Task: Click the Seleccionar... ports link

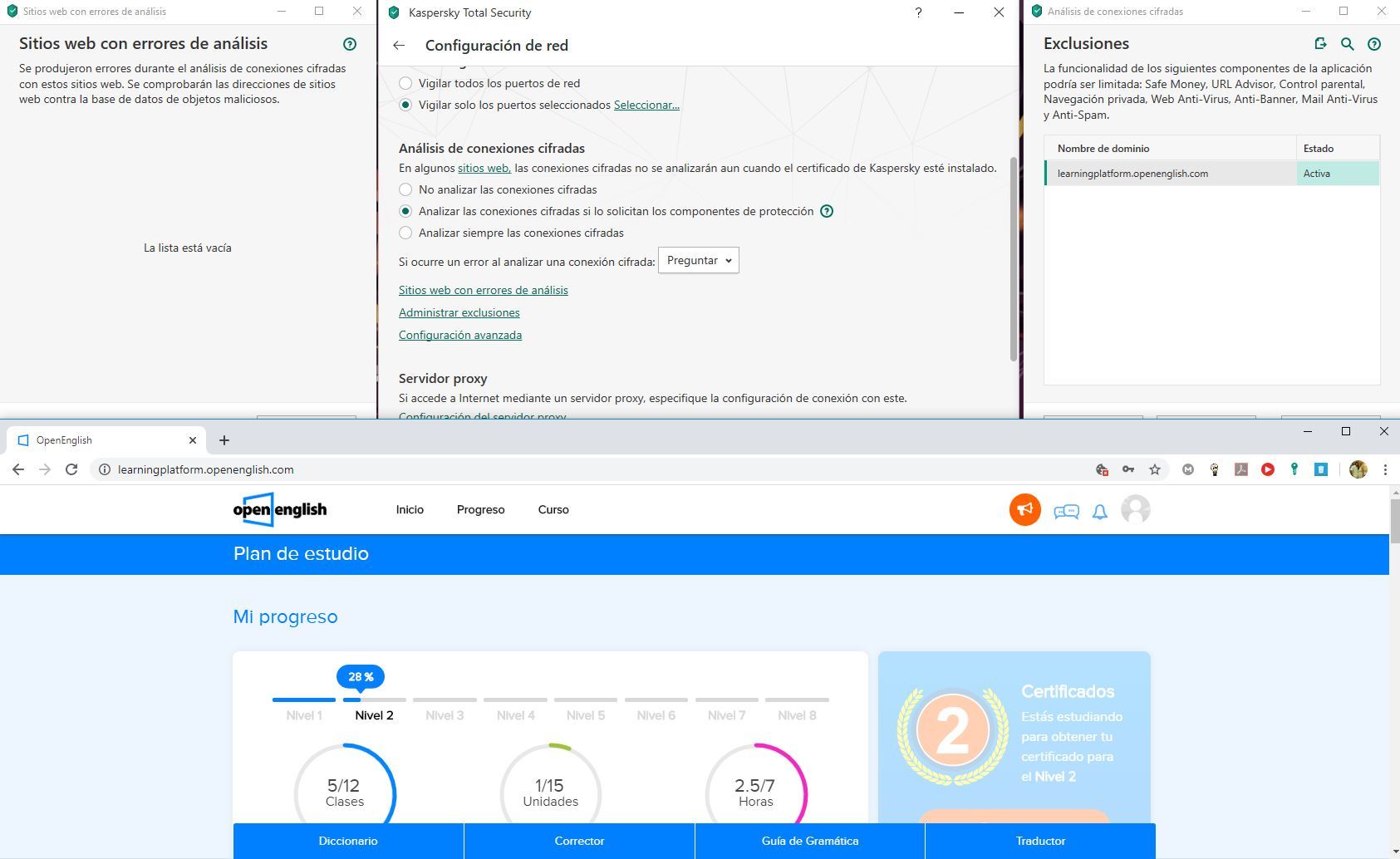Action: 646,105
